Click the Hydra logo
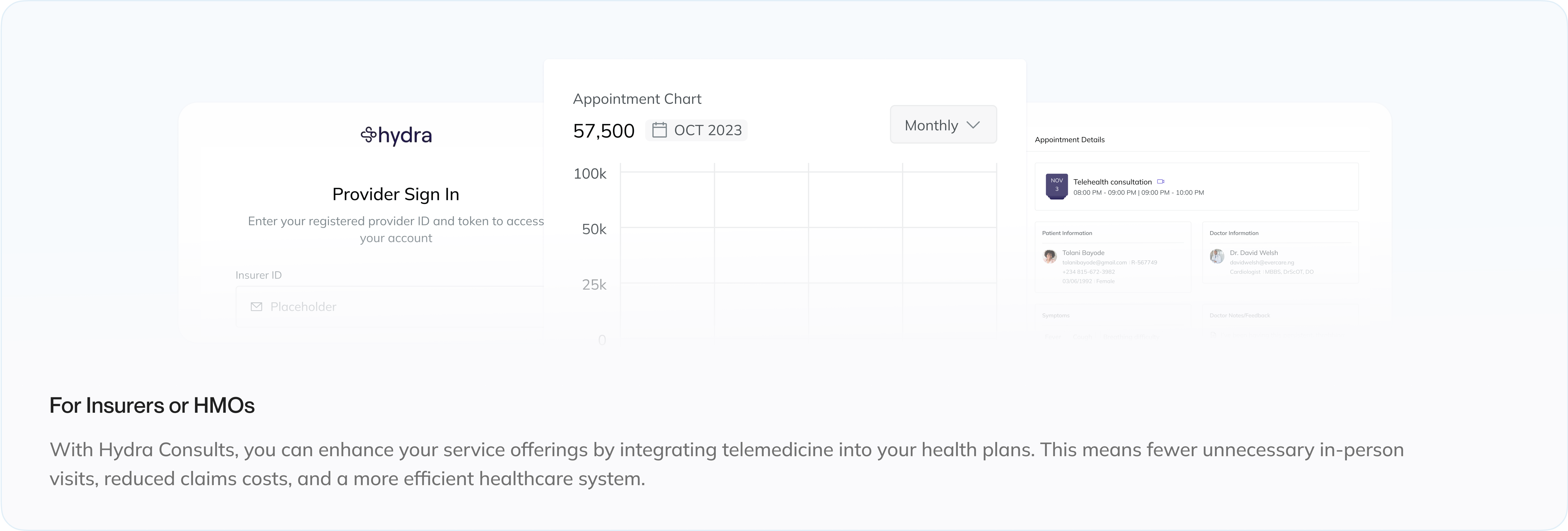Viewport: 1568px width, 531px height. (396, 135)
